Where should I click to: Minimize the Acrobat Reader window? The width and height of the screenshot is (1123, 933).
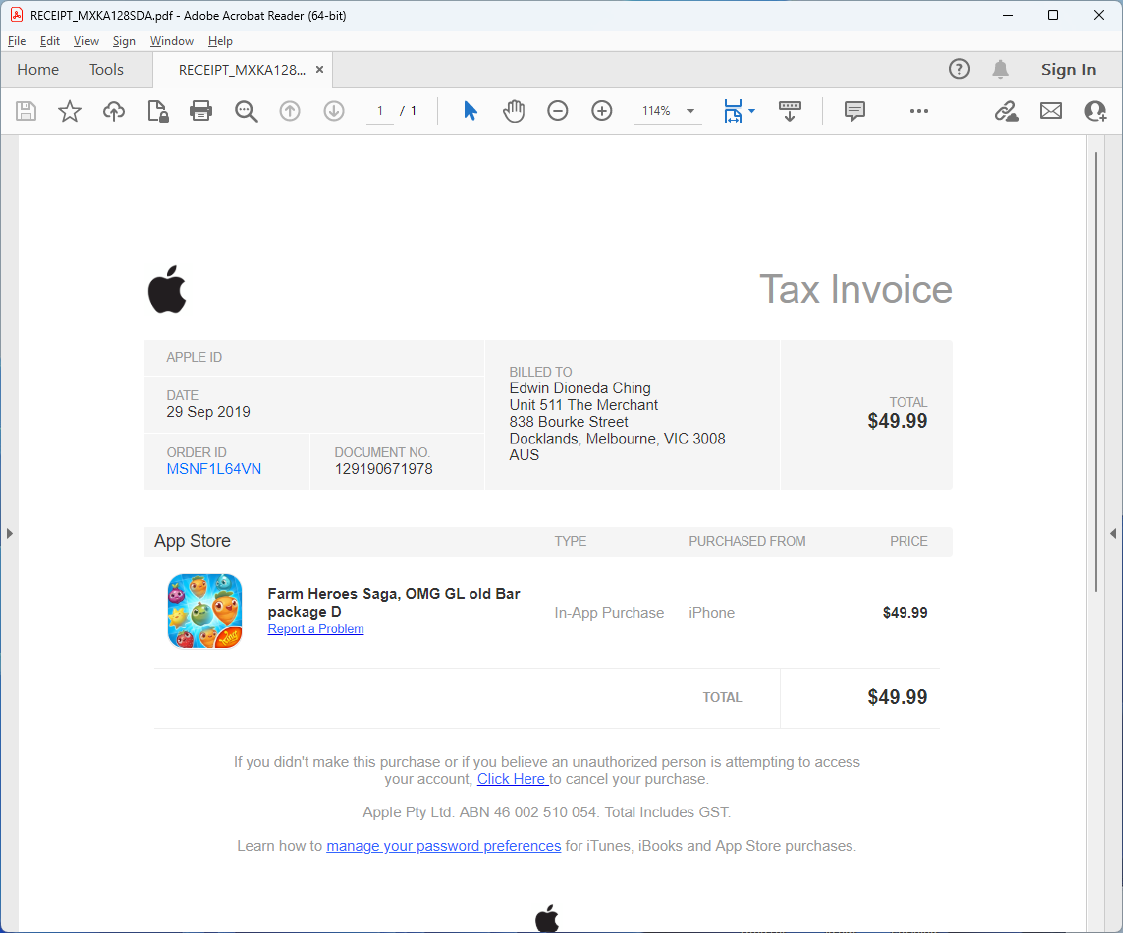click(x=1008, y=15)
